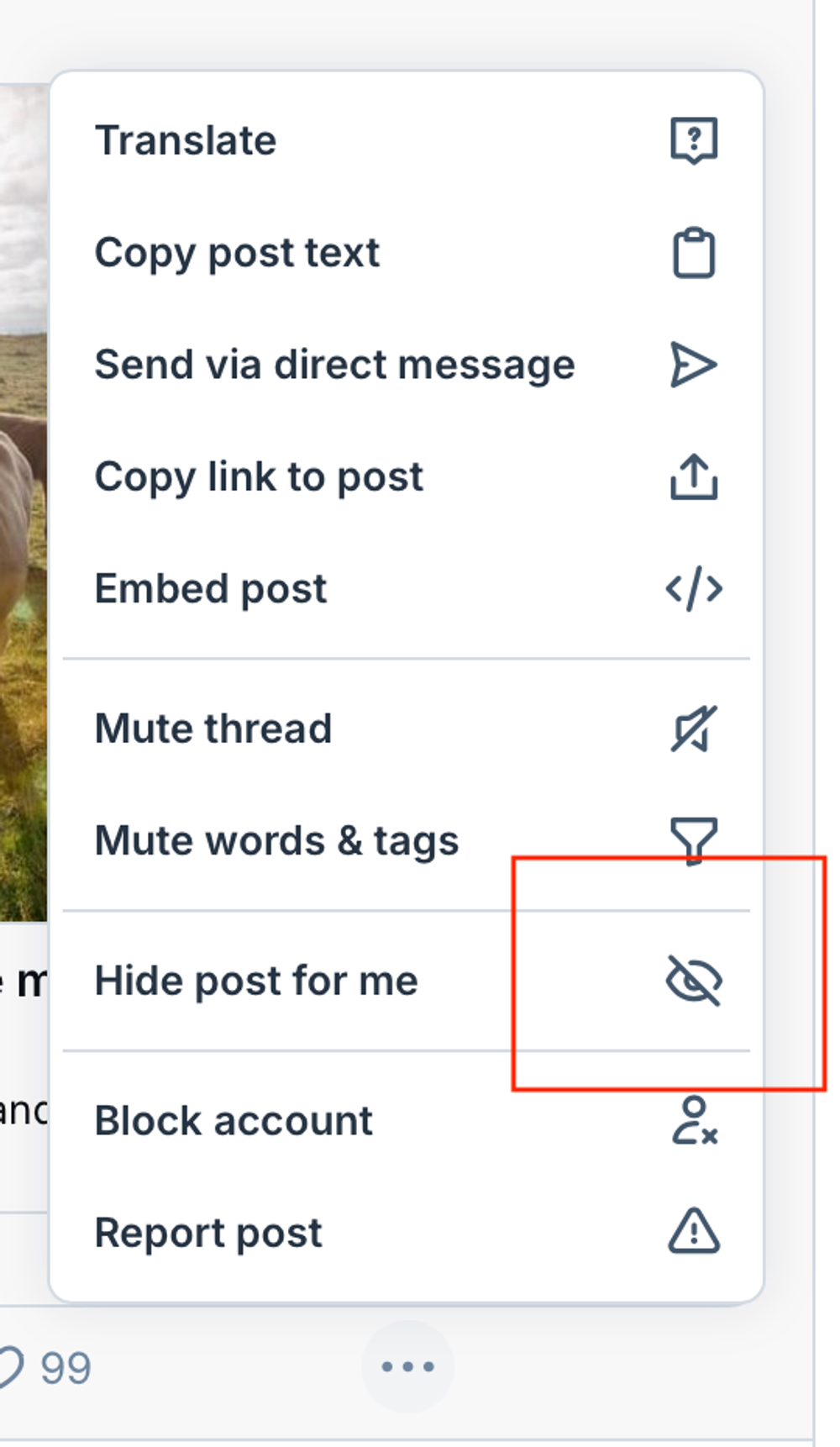
Task: Click the muted speaker icon
Action: 694,729
